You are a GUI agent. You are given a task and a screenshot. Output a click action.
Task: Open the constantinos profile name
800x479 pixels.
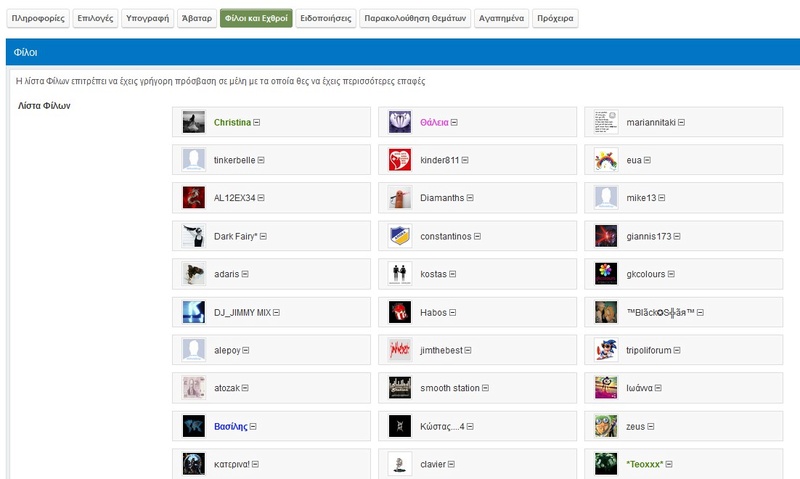click(x=445, y=237)
